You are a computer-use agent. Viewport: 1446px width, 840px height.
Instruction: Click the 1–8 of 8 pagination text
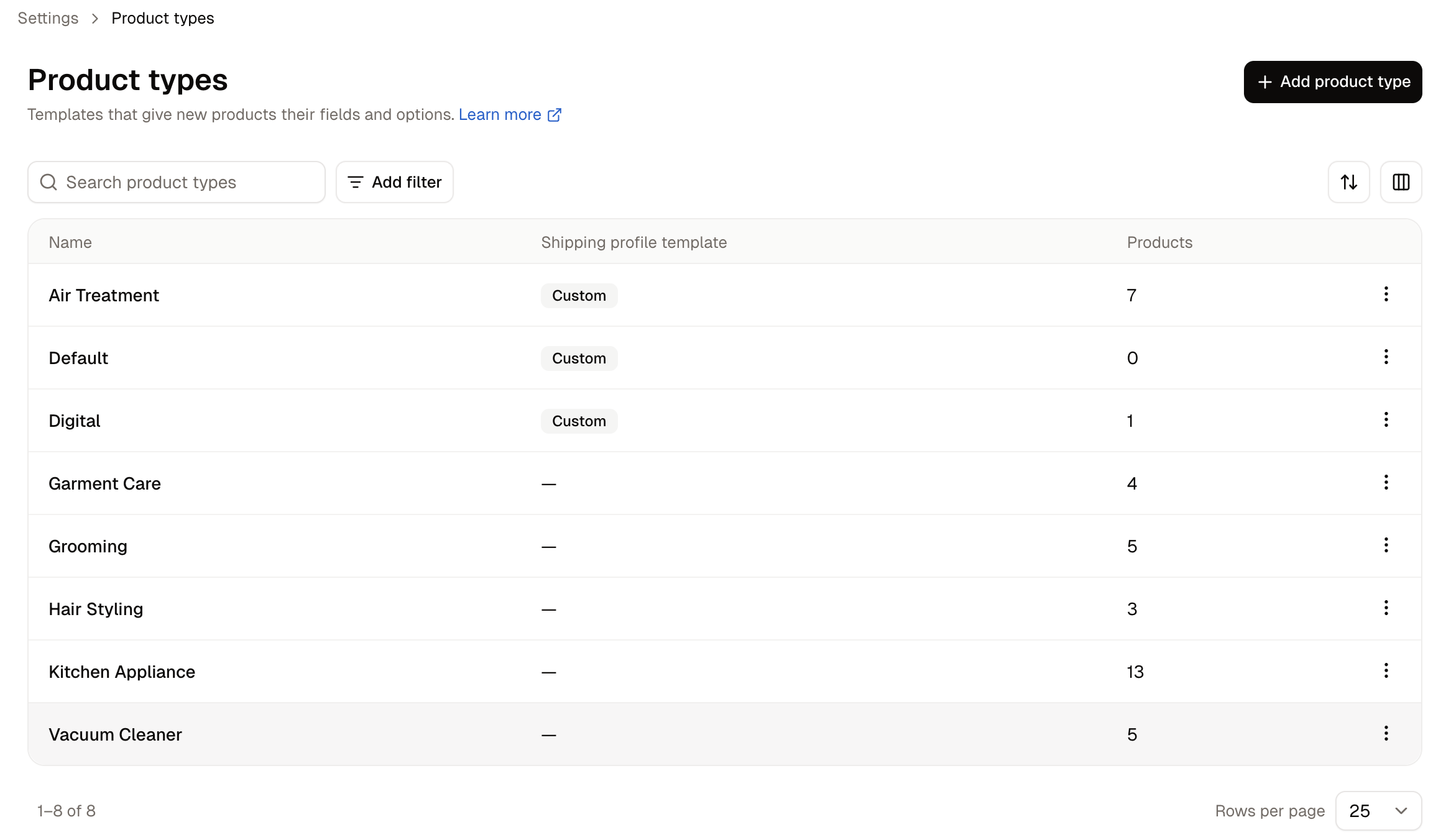66,811
